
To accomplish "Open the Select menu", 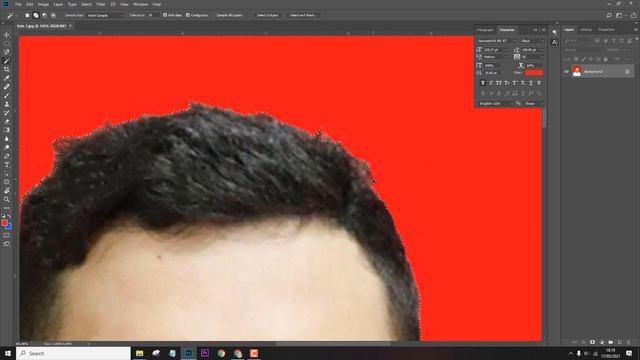I will tap(87, 4).
